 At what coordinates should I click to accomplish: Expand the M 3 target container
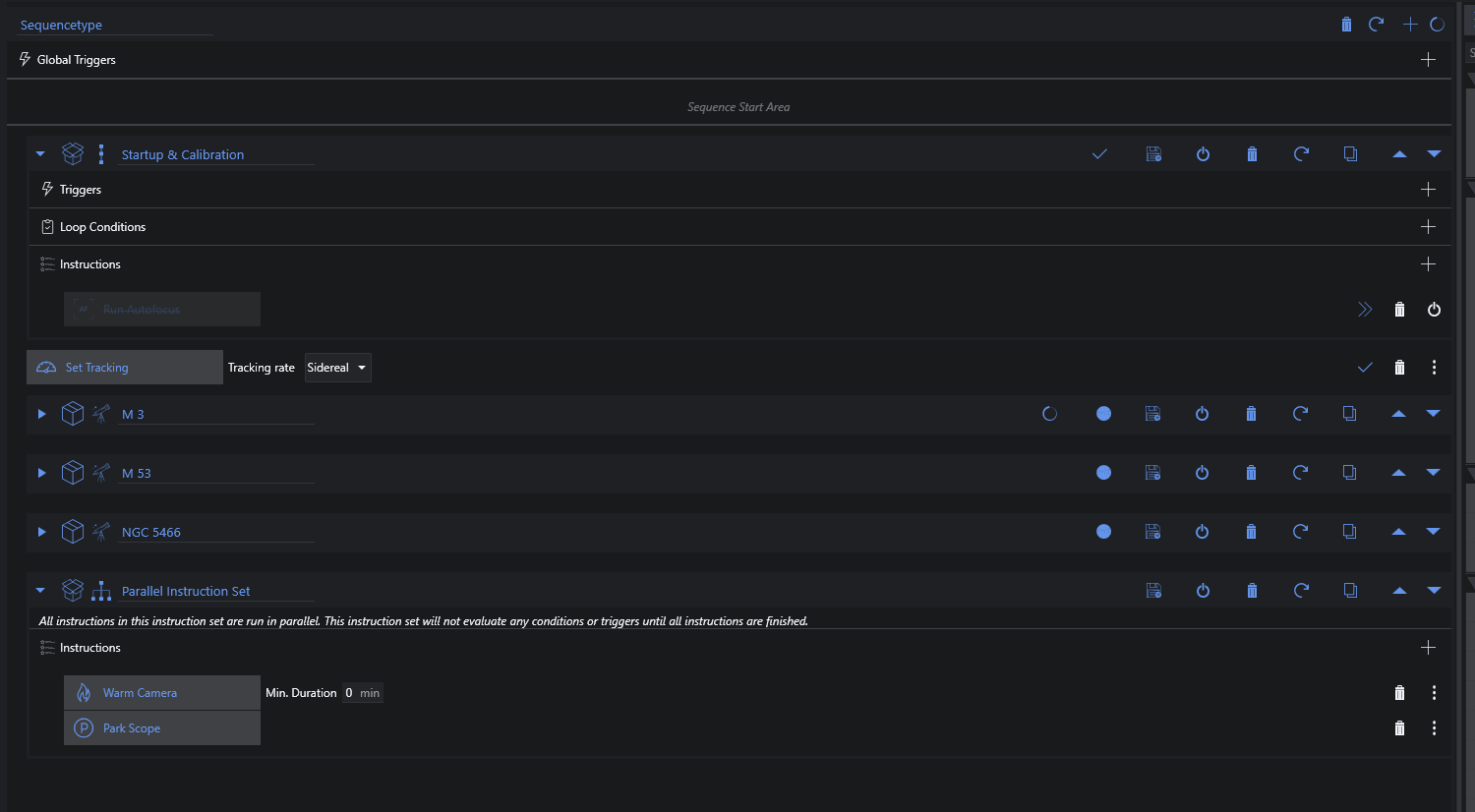pos(41,414)
